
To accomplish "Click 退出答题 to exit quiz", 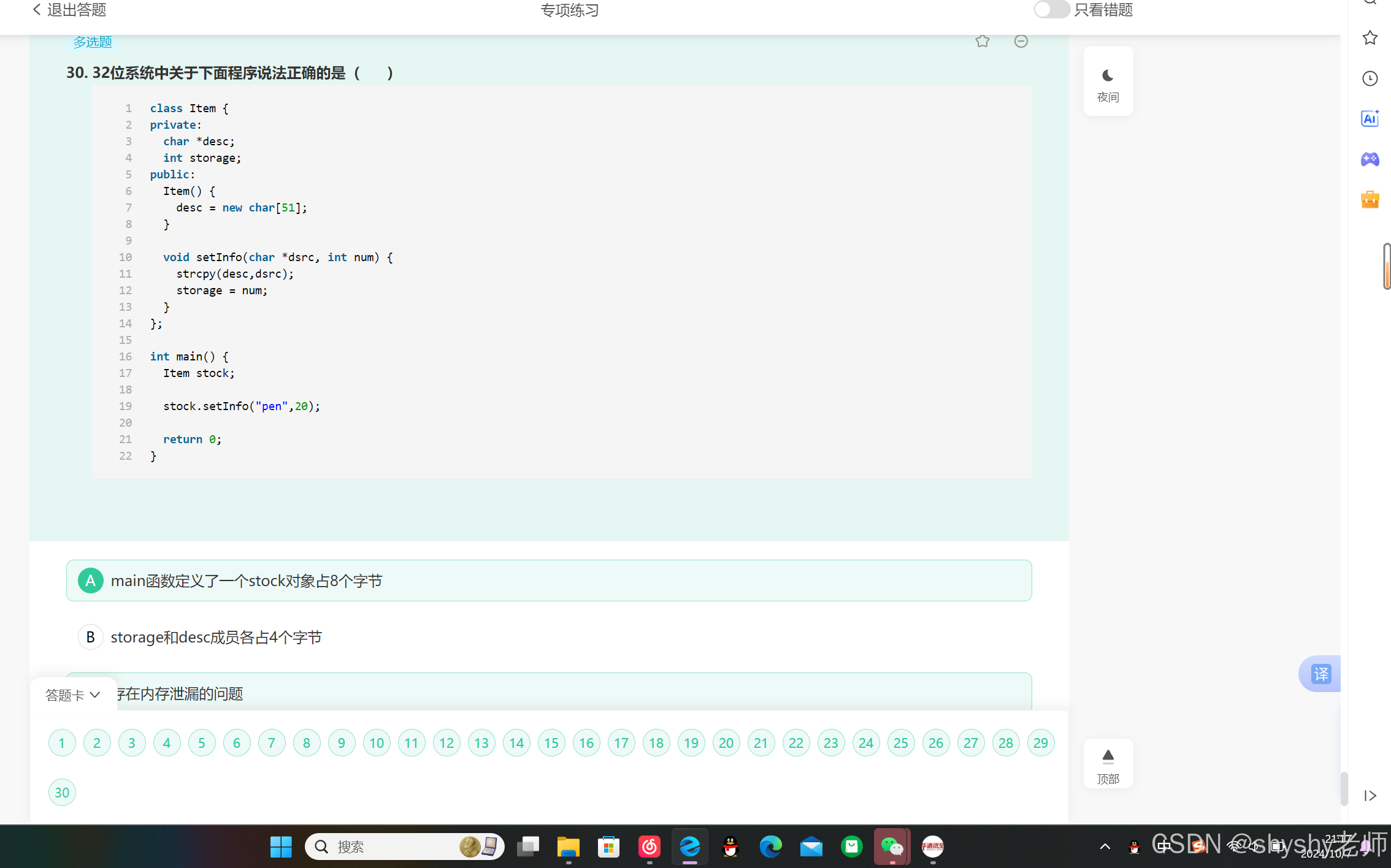I will (69, 10).
